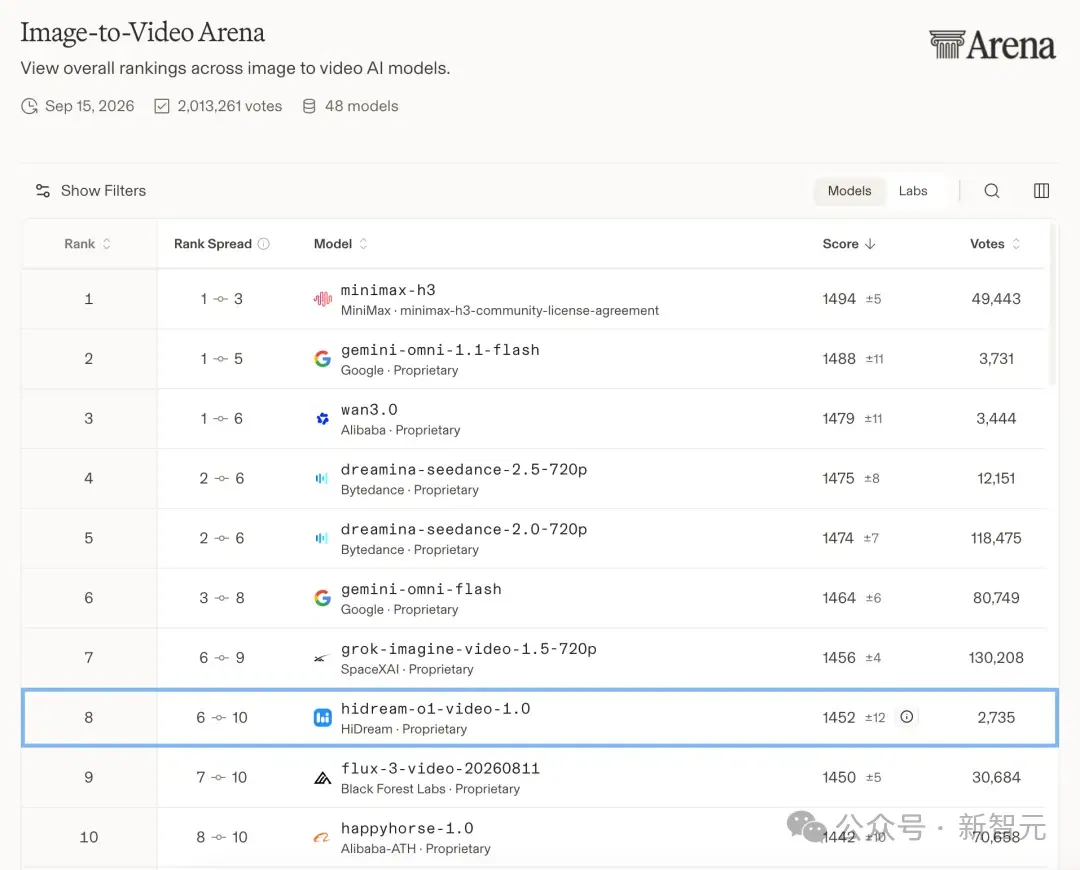Click rank spread 1 to 3
The height and width of the screenshot is (870, 1080).
(x=222, y=299)
